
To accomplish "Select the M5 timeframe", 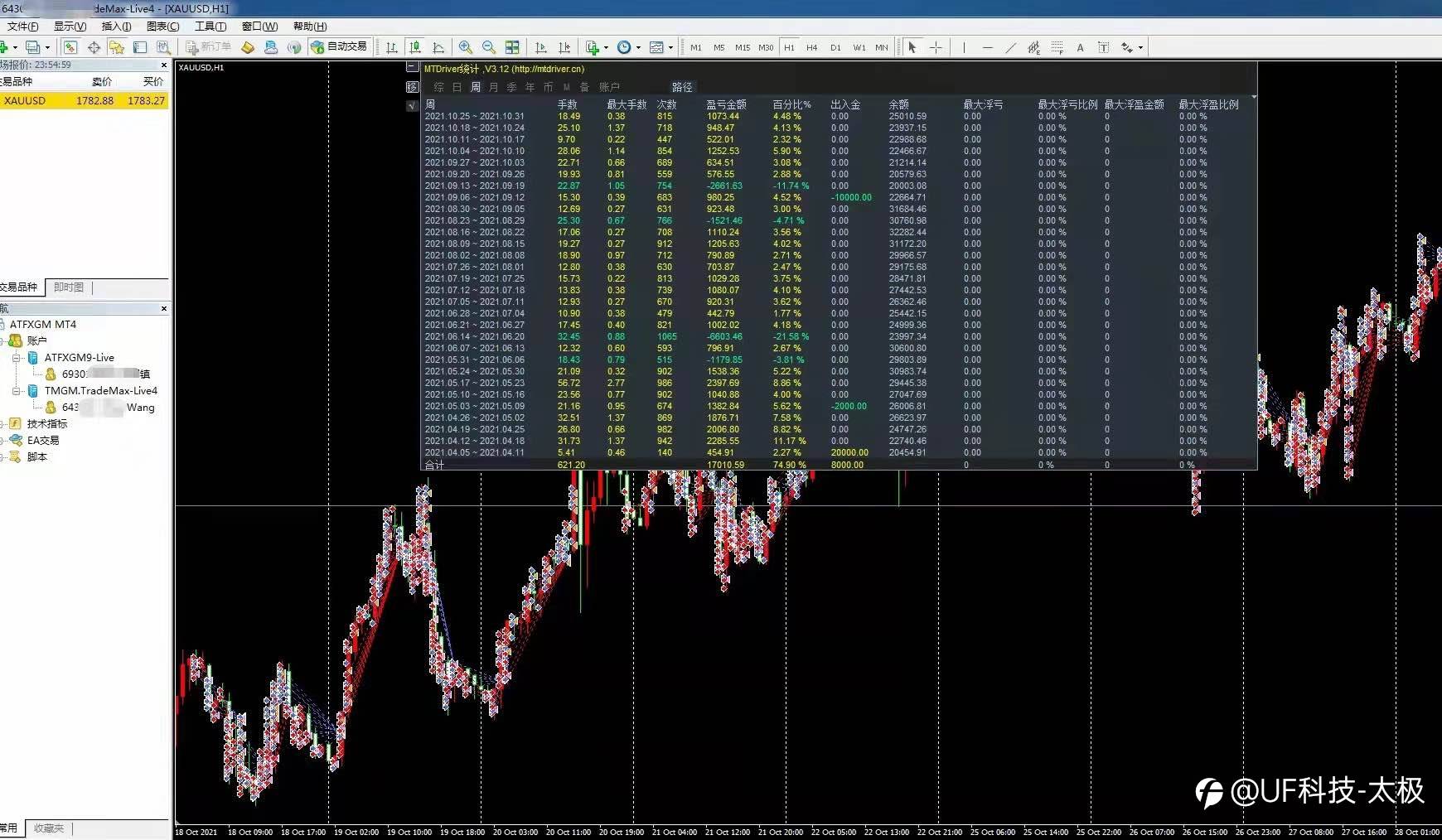I will [x=719, y=47].
